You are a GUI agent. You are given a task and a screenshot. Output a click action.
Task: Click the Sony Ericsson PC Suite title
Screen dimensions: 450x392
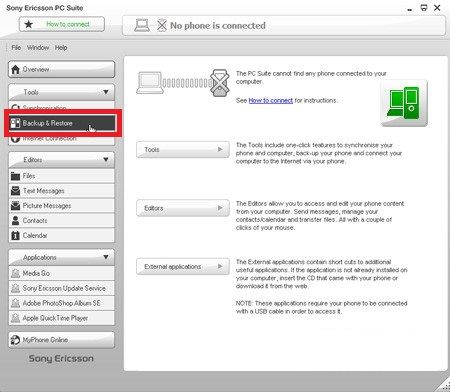click(x=45, y=8)
